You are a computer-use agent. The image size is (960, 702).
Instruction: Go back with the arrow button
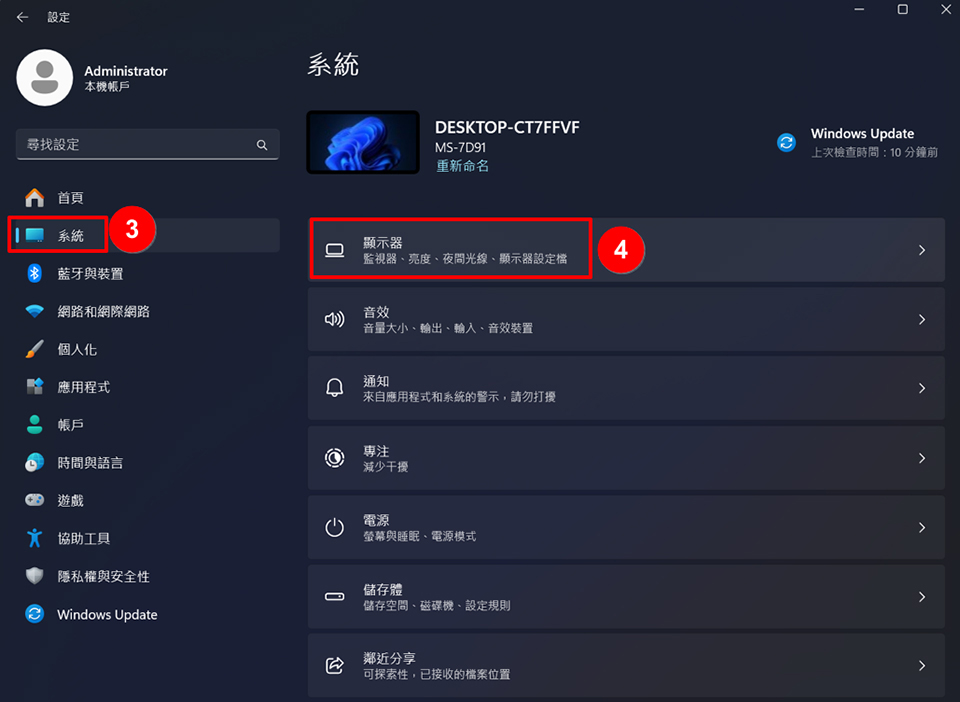(23, 17)
